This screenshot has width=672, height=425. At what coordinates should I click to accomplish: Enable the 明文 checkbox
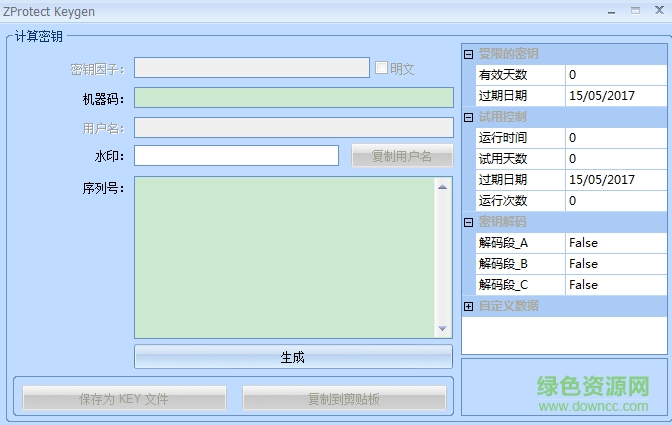click(x=381, y=68)
